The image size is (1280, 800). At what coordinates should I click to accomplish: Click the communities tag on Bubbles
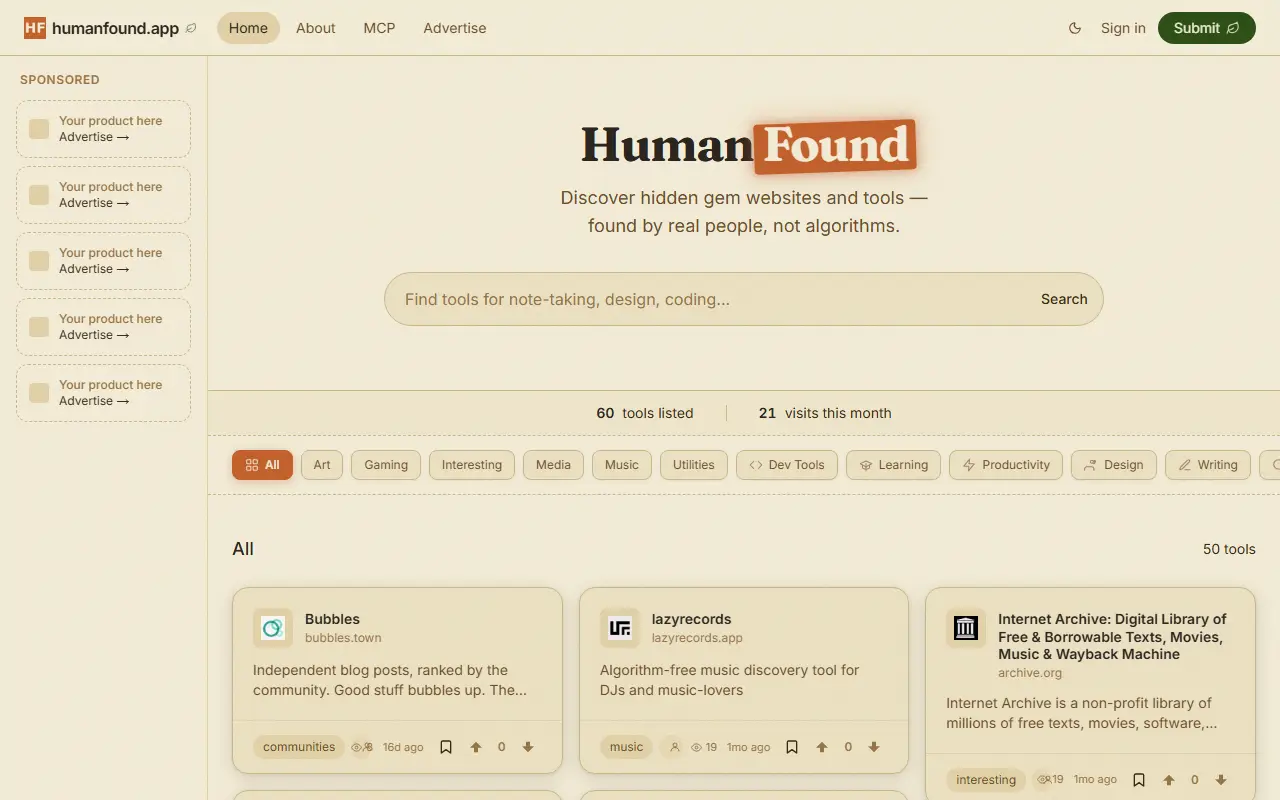[x=299, y=747]
